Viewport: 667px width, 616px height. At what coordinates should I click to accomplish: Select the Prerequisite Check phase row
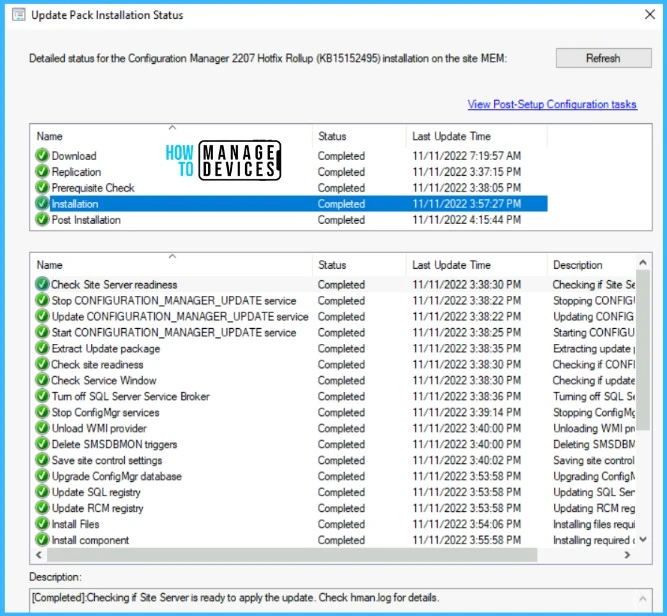point(291,187)
